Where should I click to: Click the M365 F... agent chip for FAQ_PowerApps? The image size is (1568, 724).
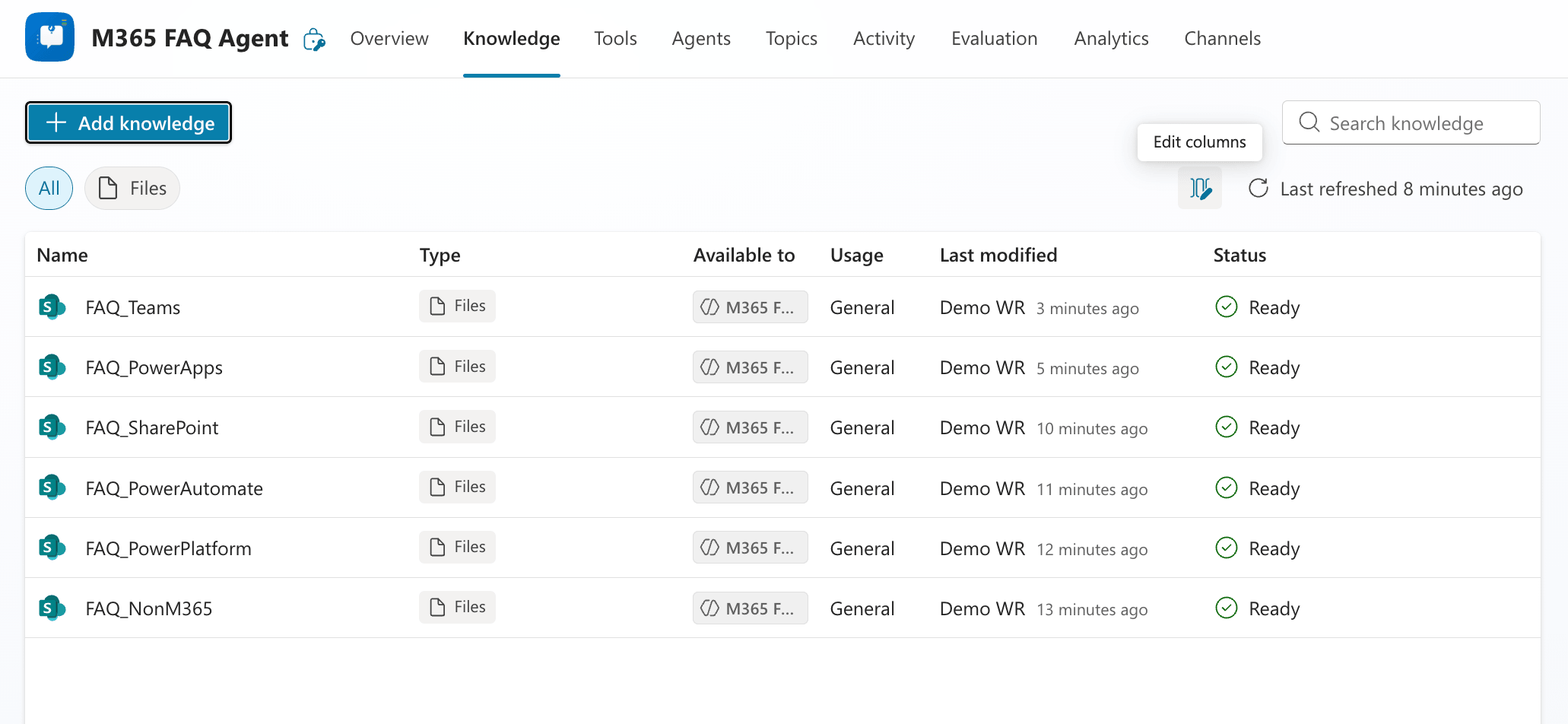click(750, 367)
